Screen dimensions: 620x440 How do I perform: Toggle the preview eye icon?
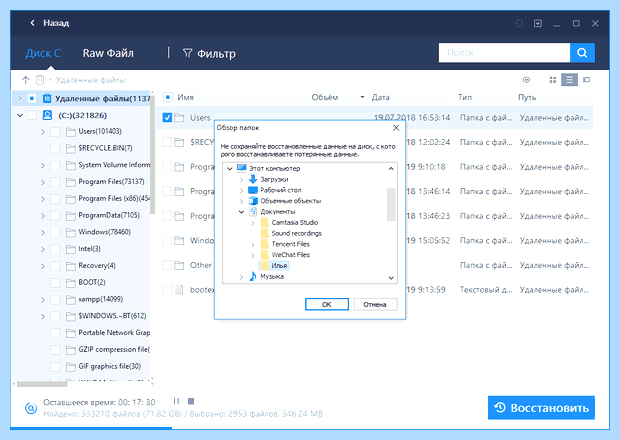(x=526, y=80)
